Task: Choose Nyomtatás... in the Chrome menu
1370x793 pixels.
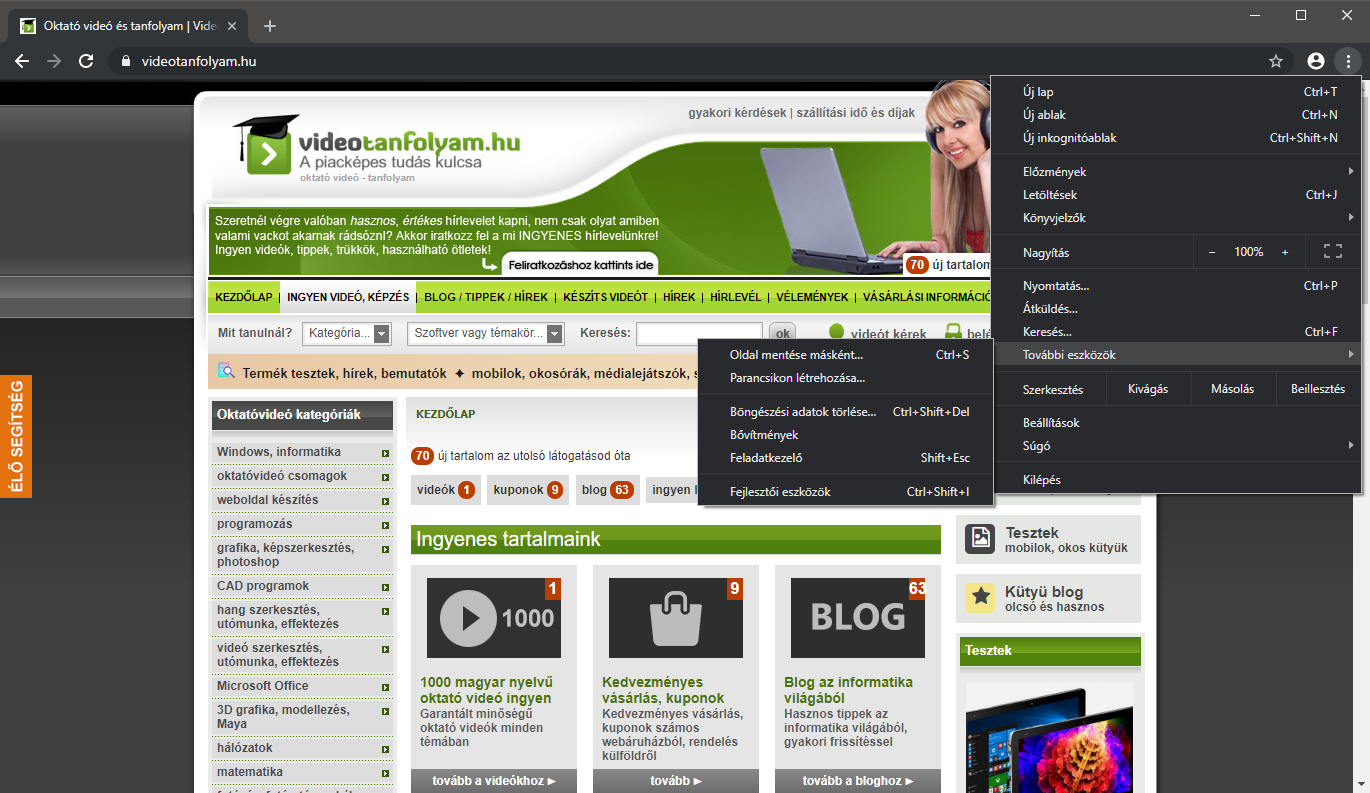Action: 1176,286
